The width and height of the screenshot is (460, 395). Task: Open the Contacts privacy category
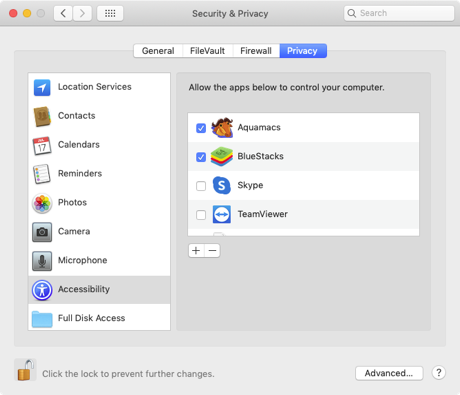click(99, 116)
